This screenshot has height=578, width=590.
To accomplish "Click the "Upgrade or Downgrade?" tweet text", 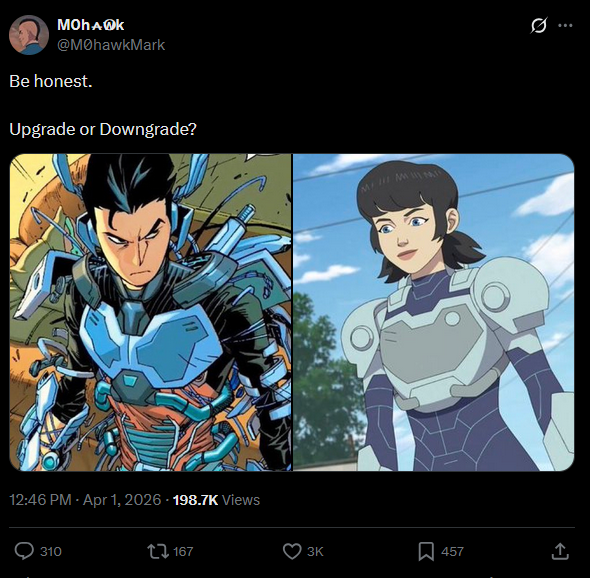I will (103, 129).
